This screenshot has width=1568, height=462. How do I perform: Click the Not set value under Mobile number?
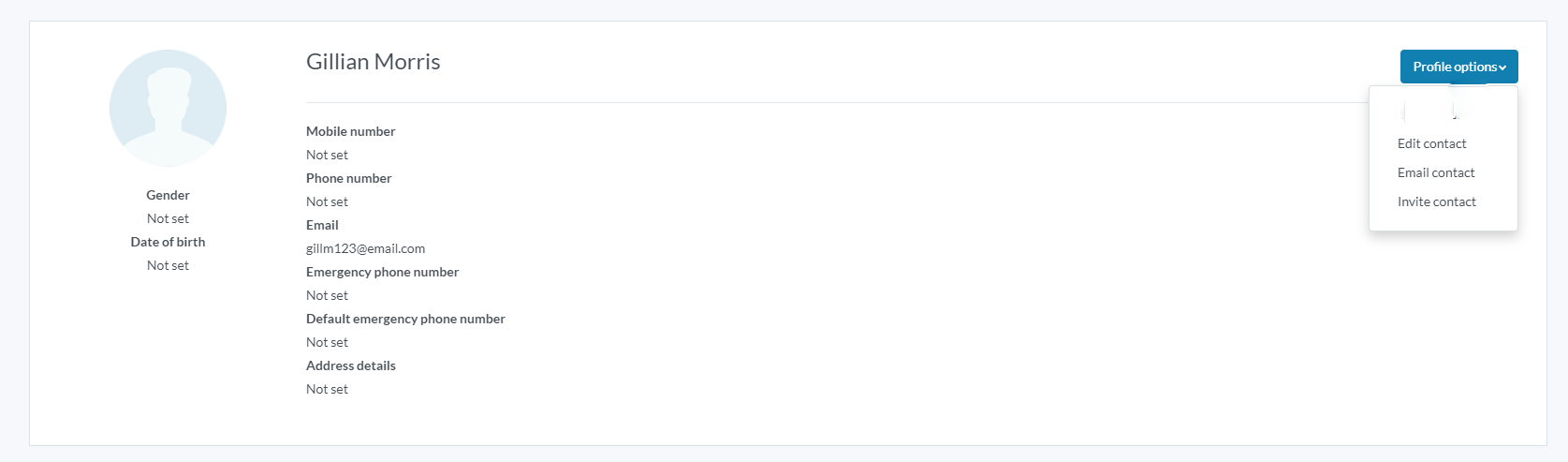(327, 155)
